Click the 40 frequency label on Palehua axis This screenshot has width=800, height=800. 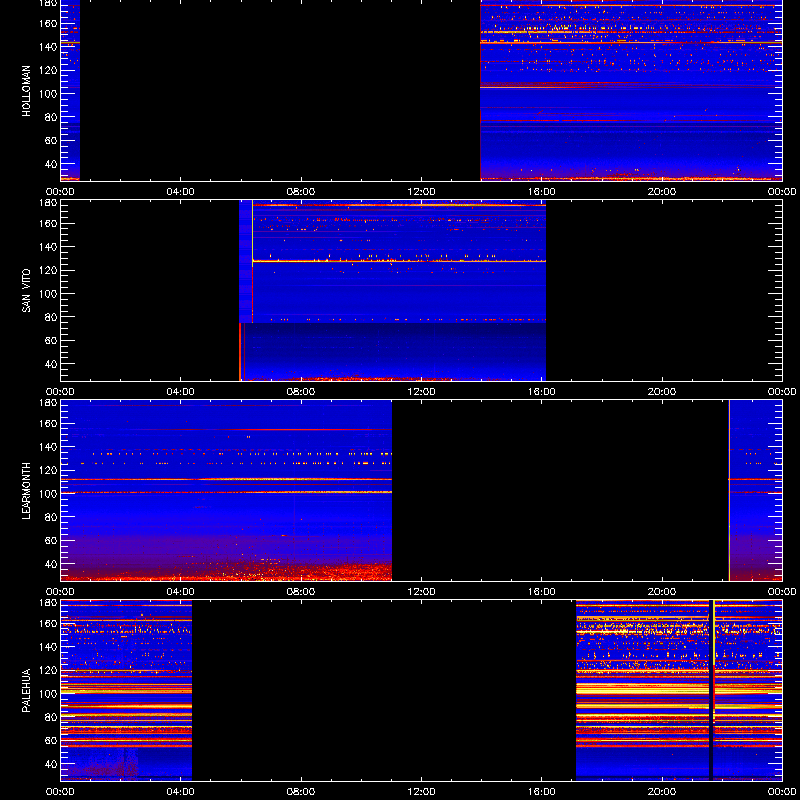pos(51,764)
